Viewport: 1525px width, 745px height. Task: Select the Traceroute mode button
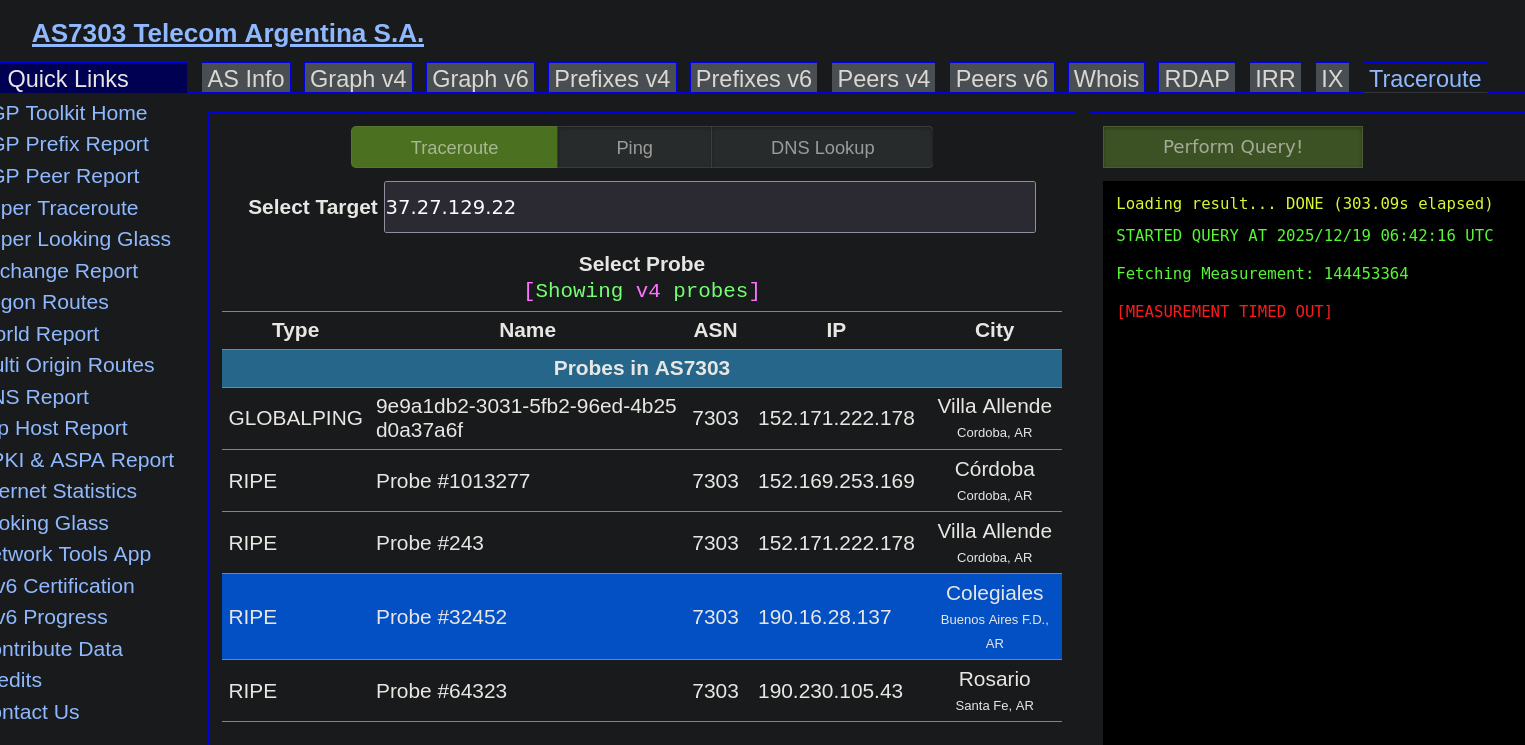(x=454, y=148)
